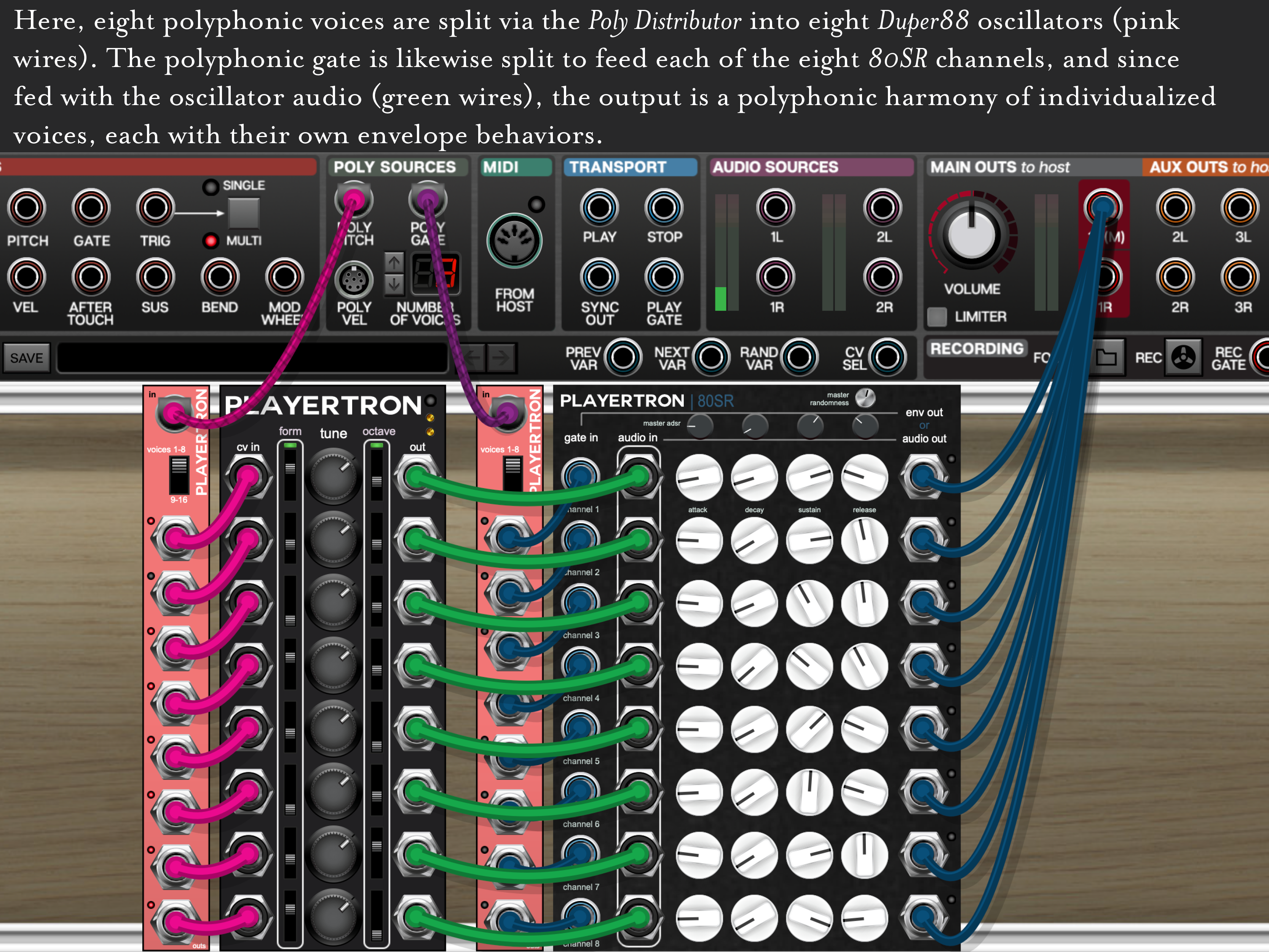The image size is (1269, 952).
Task: Toggle the LIMITER checkbox
Action: tap(937, 316)
